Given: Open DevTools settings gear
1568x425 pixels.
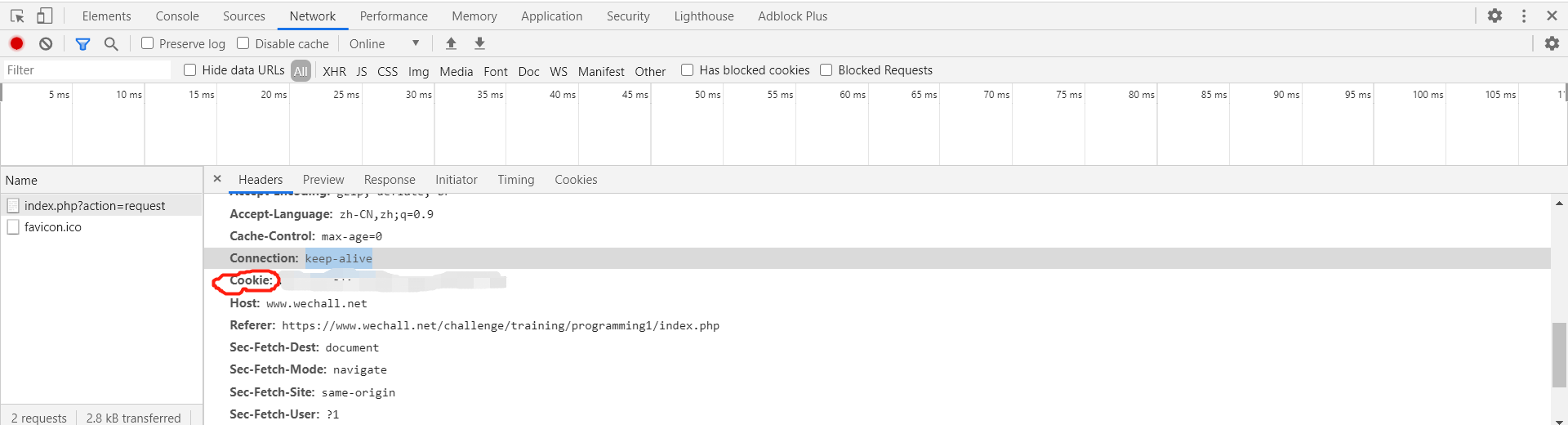Looking at the screenshot, I should [1494, 16].
